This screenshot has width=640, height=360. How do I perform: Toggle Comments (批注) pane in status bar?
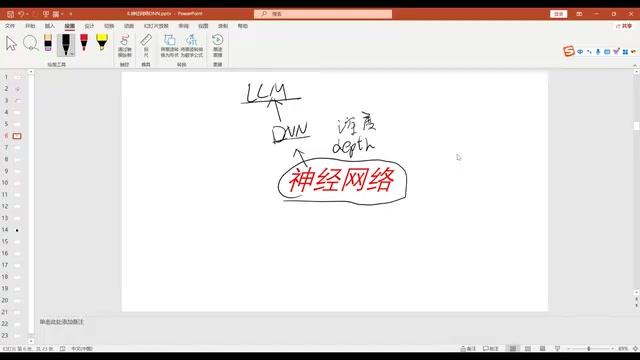tap(491, 349)
